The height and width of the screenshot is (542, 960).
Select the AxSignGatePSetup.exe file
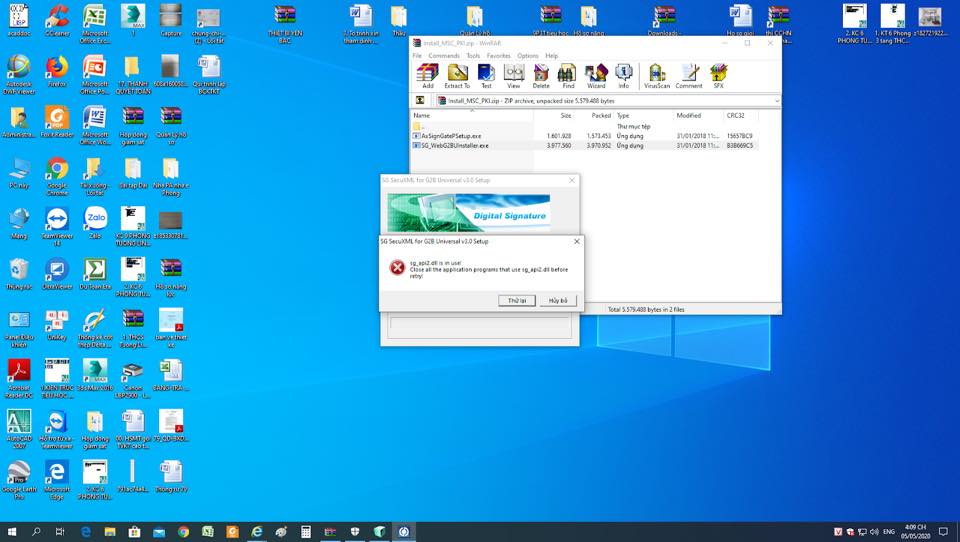click(x=450, y=136)
